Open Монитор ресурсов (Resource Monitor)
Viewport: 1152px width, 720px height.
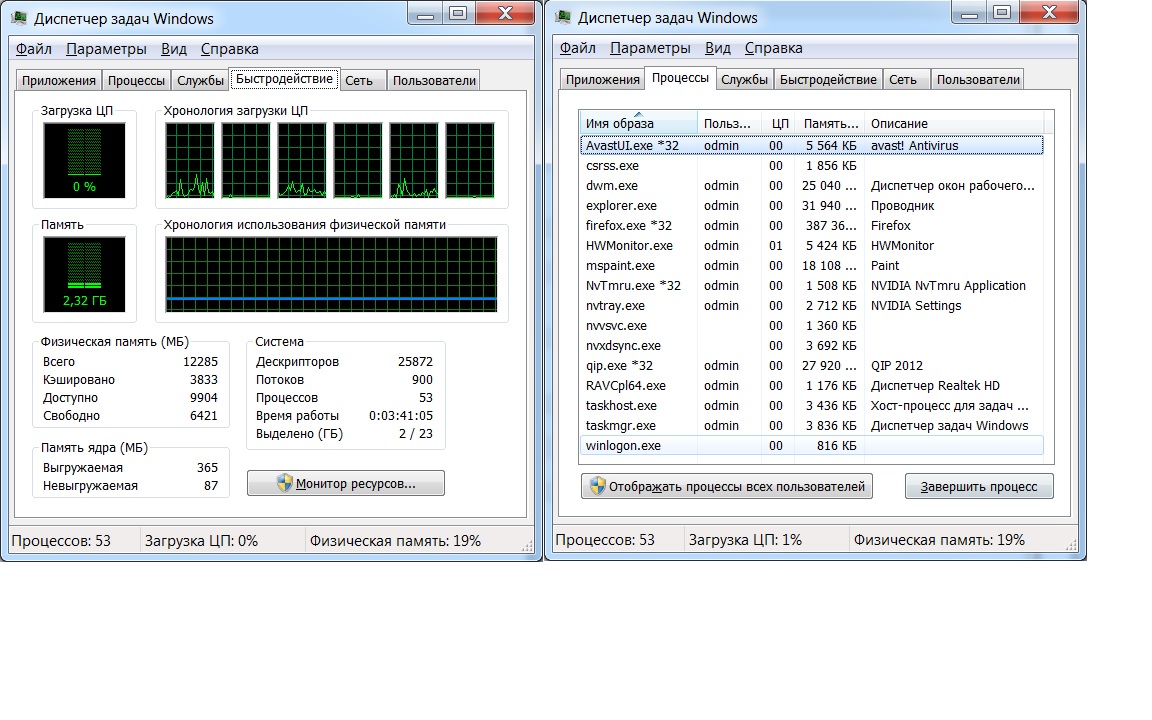(346, 484)
